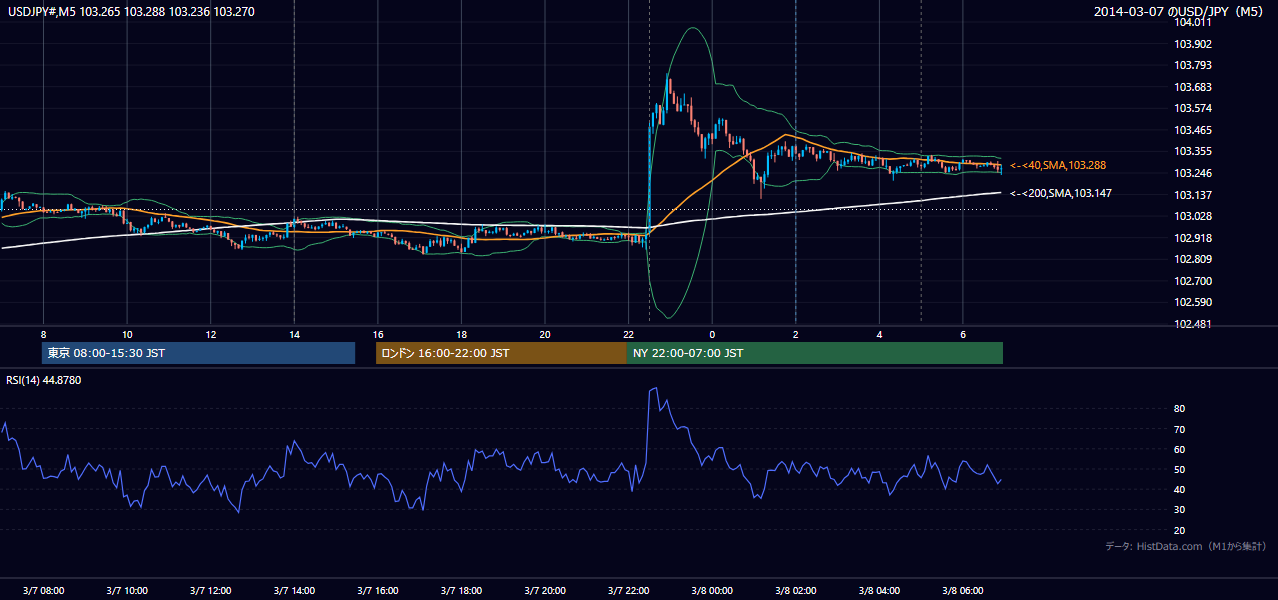This screenshot has width=1278, height=600.
Task: Click price level 103.355 on the price axis
Action: [1193, 152]
